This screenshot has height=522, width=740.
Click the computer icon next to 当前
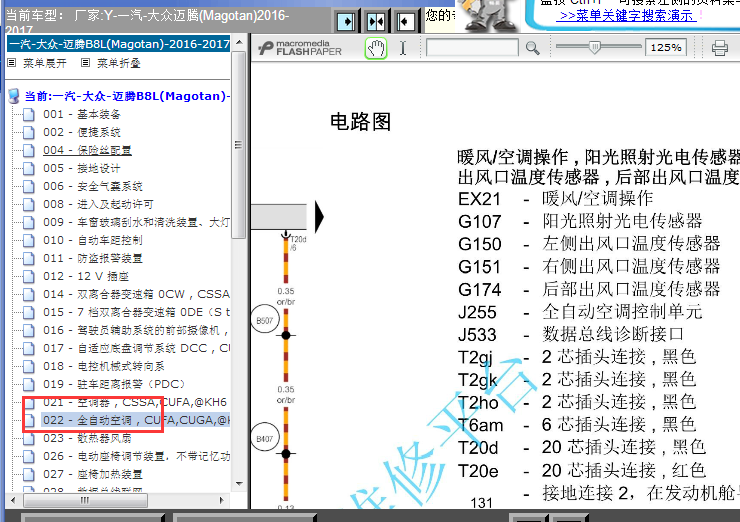coord(14,96)
